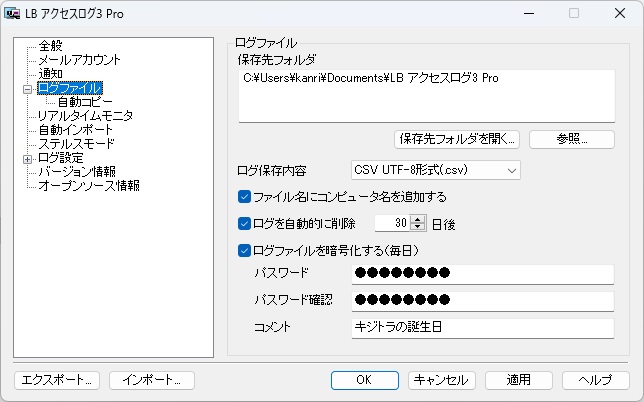The width and height of the screenshot is (644, 402).
Task: Select the ログファイル tree item
Action: pyautogui.click(x=70, y=88)
